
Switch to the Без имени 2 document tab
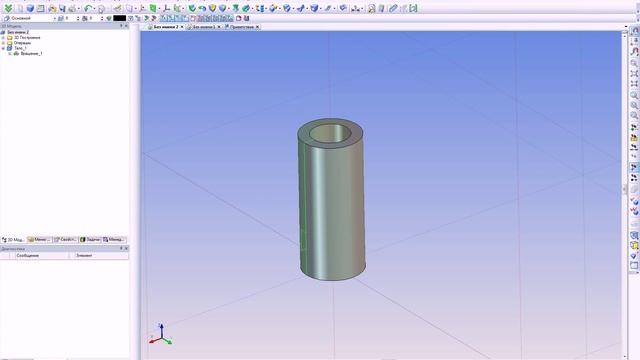click(x=166, y=27)
